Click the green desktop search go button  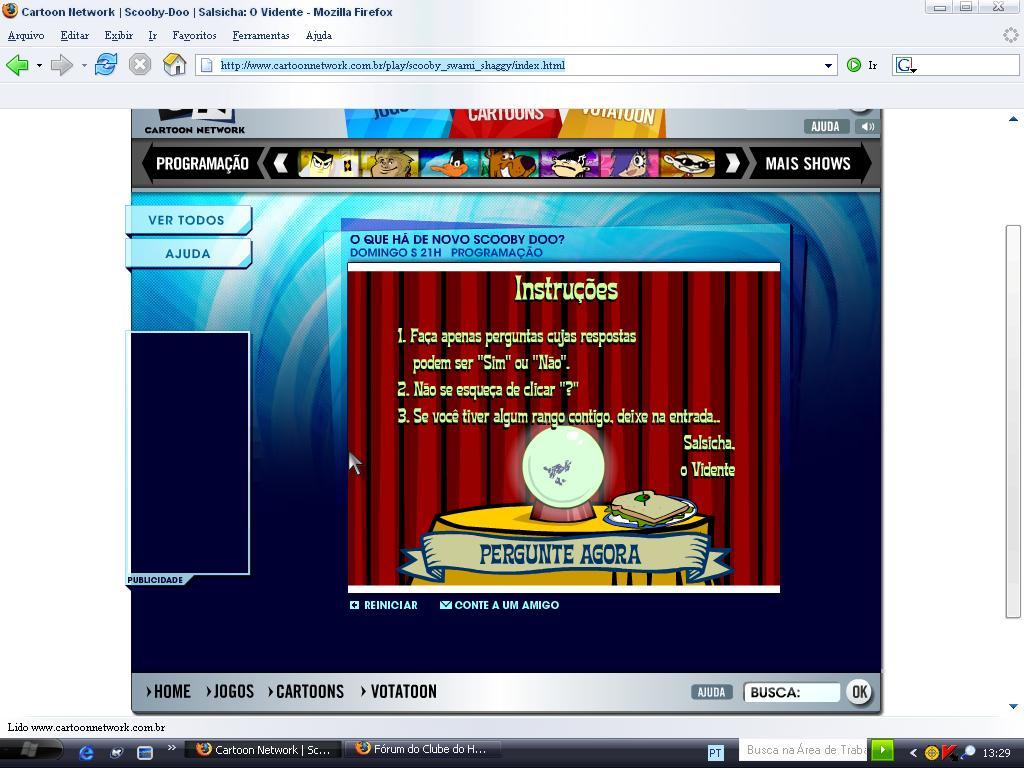pos(882,750)
